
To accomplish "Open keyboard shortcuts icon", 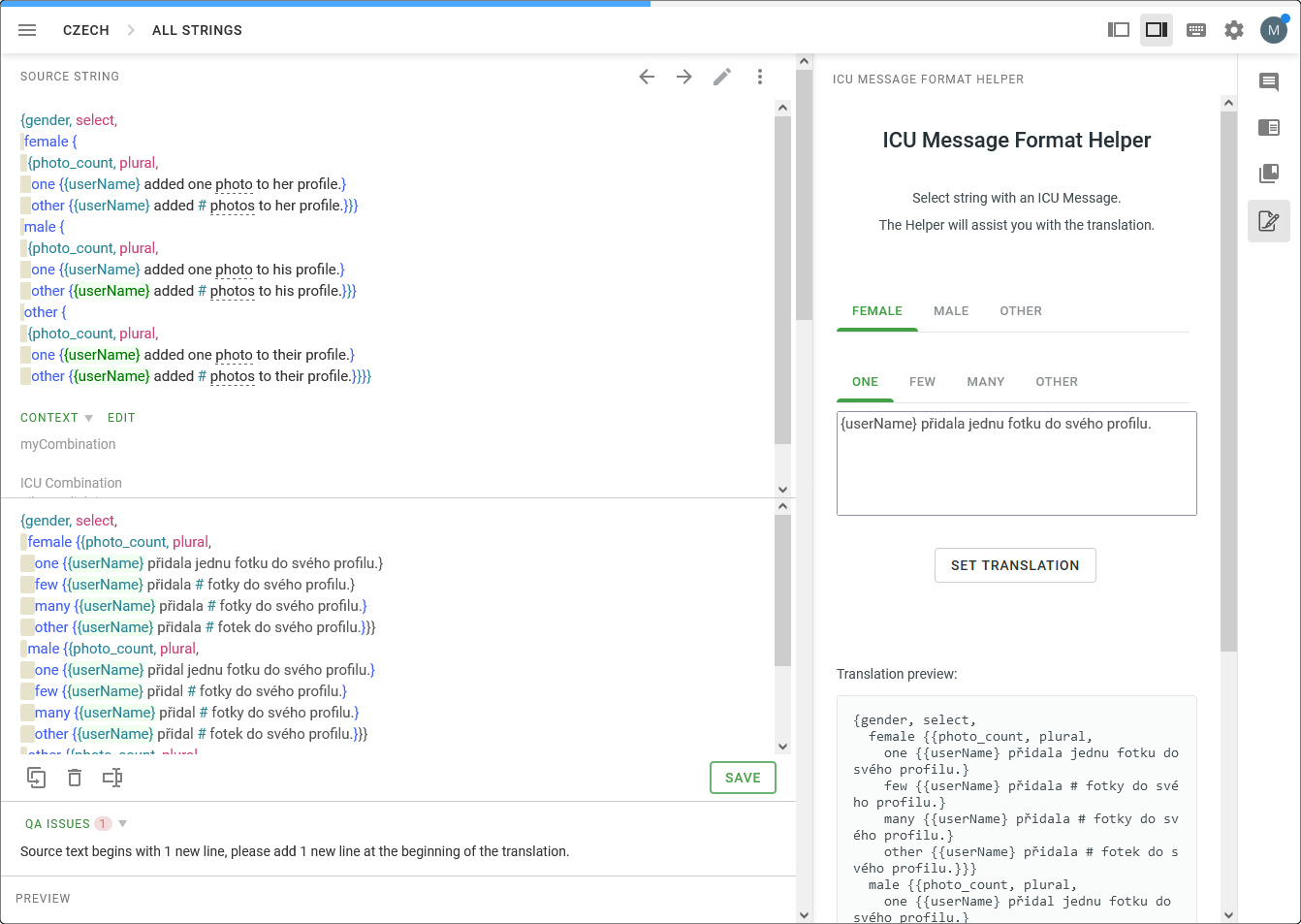I will (1196, 30).
